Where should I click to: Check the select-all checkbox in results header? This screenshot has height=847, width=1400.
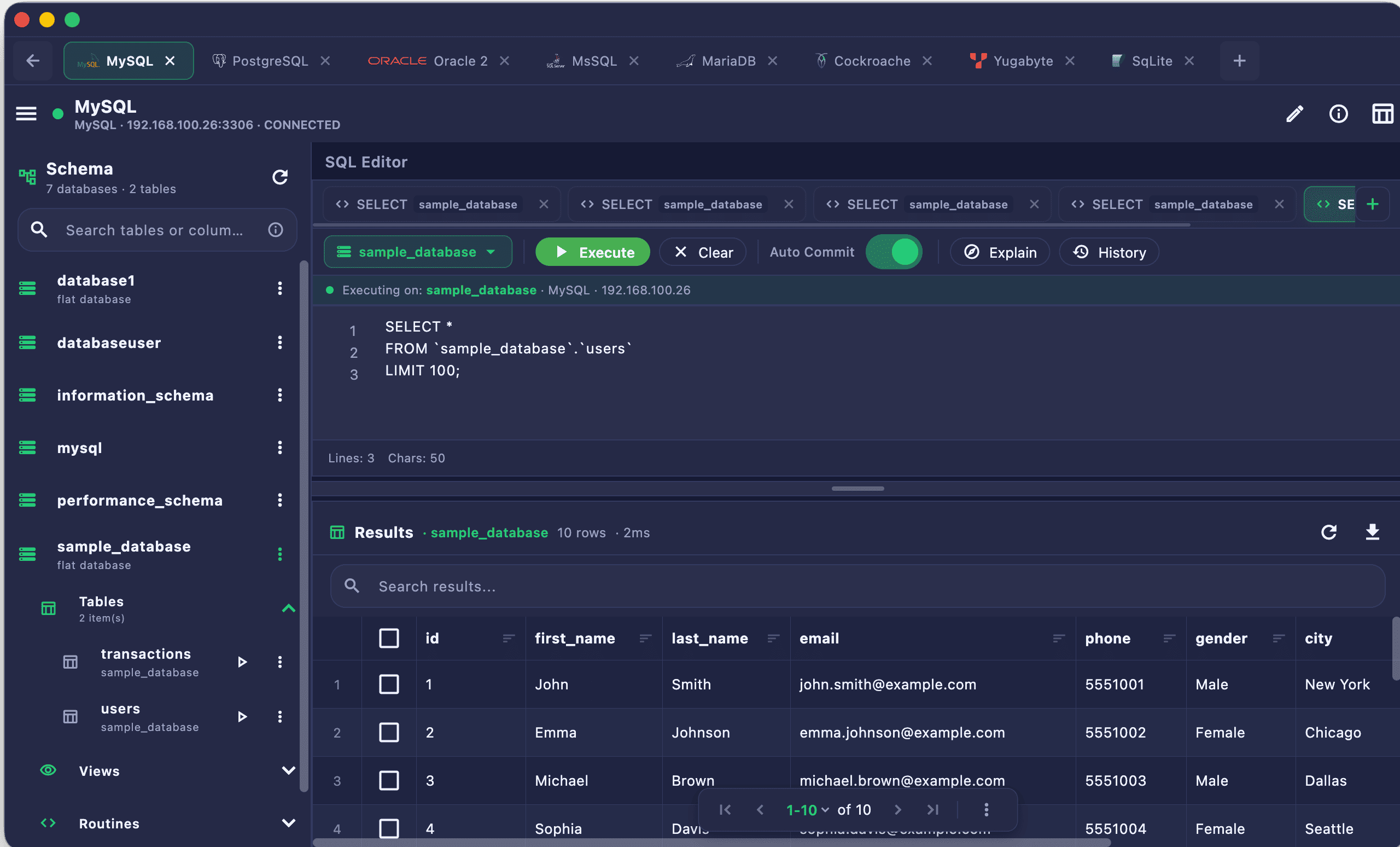(389, 638)
